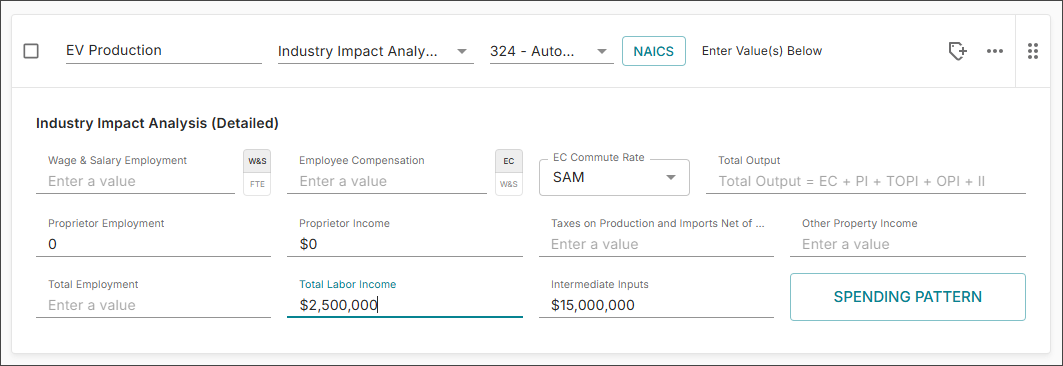Select the FTE employment toggle
This screenshot has height=366, width=1063.
pyautogui.click(x=257, y=184)
